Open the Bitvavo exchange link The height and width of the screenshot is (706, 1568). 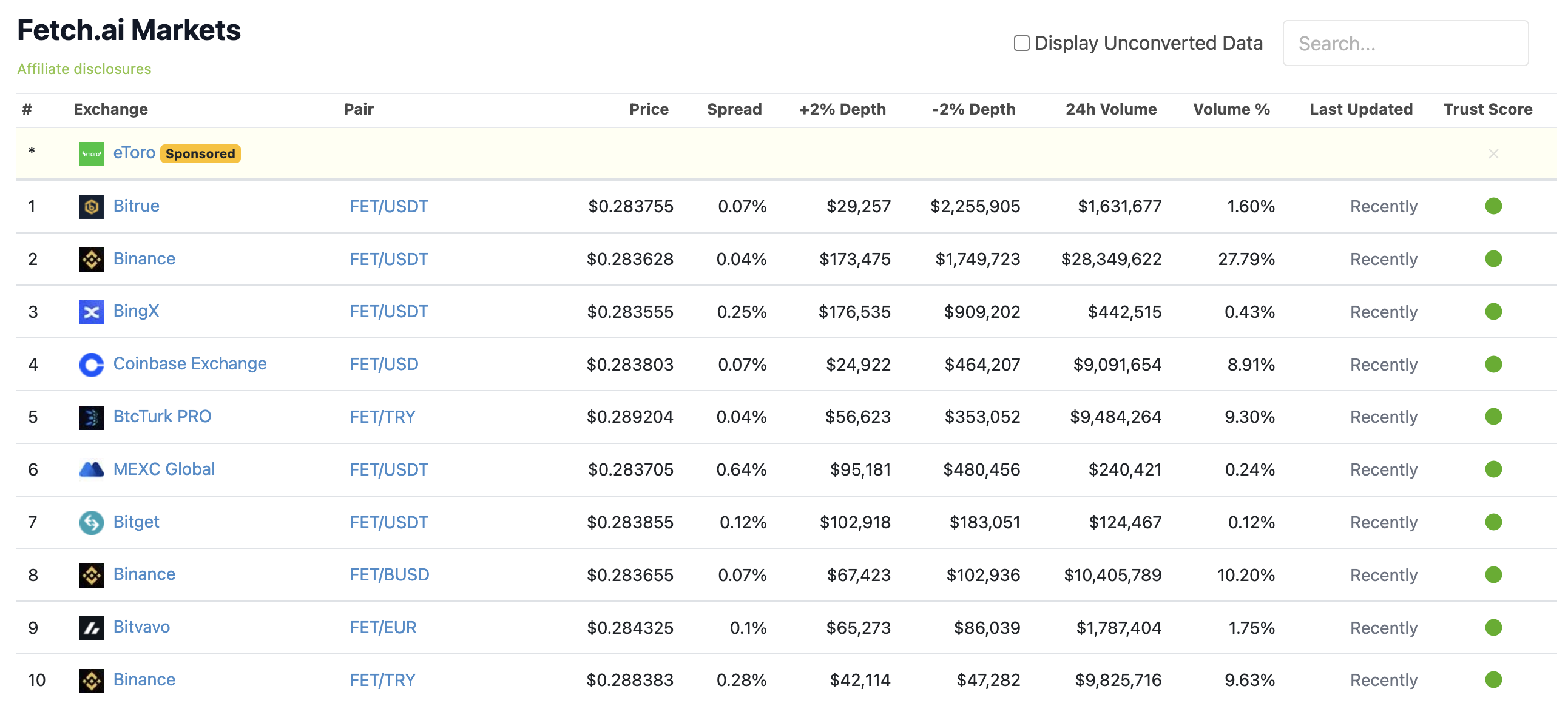[141, 627]
